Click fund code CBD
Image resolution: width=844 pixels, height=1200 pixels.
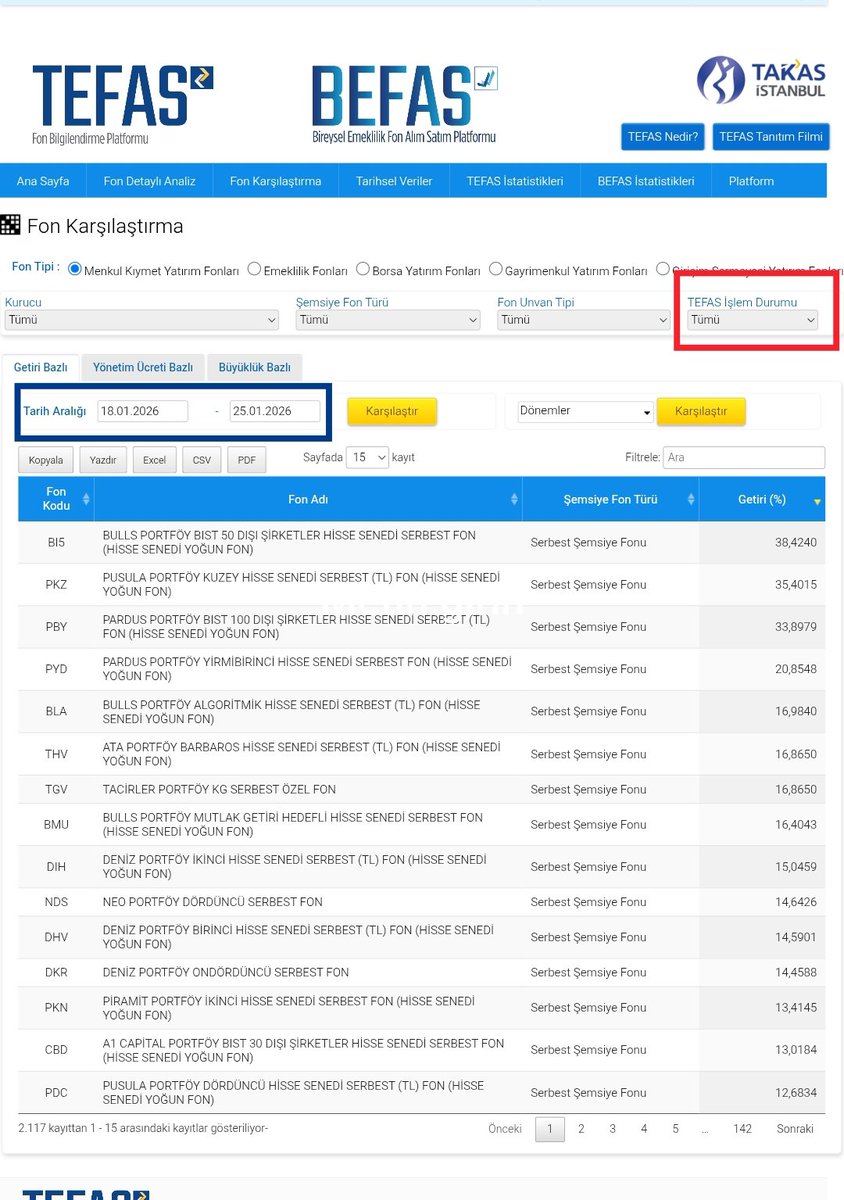(x=56, y=1050)
